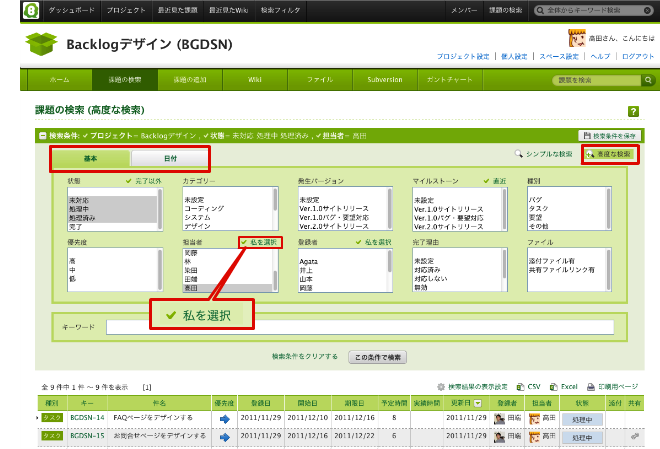The image size is (660, 449).
Task: Click the 田端 registrant avatar in the BGDSN-14 row
Action: tap(499, 419)
